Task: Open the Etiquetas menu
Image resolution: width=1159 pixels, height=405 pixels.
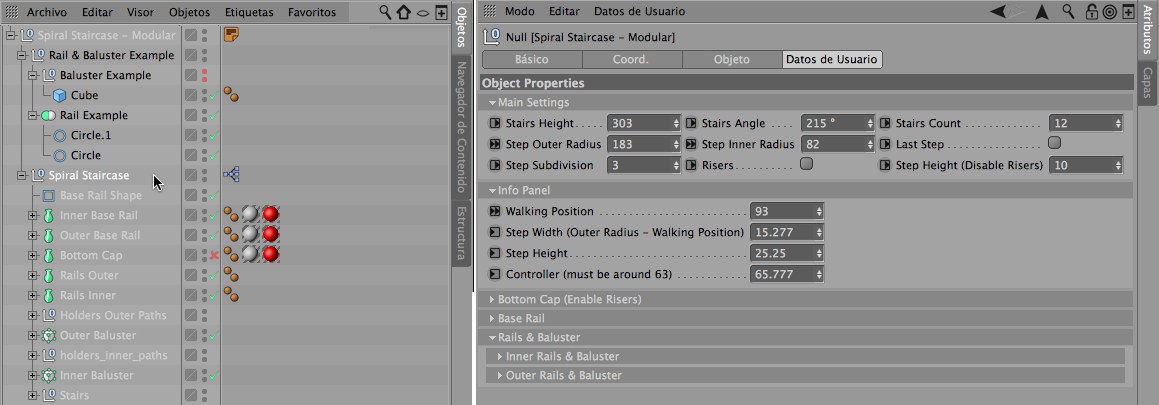Action: pos(248,13)
